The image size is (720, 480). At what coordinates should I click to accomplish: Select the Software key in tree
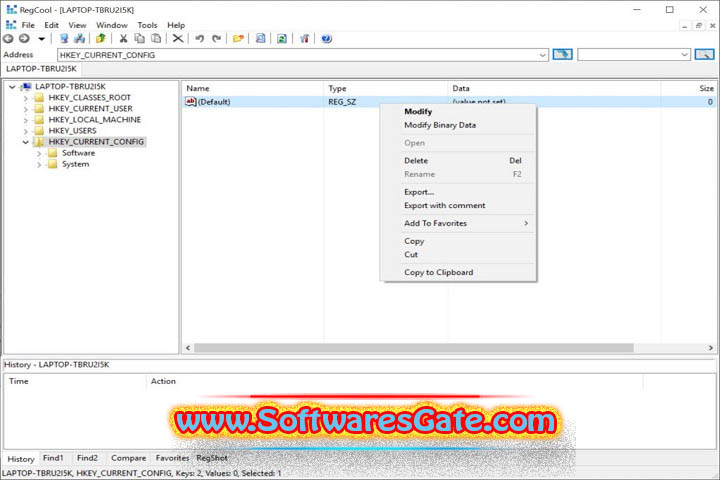(79, 152)
